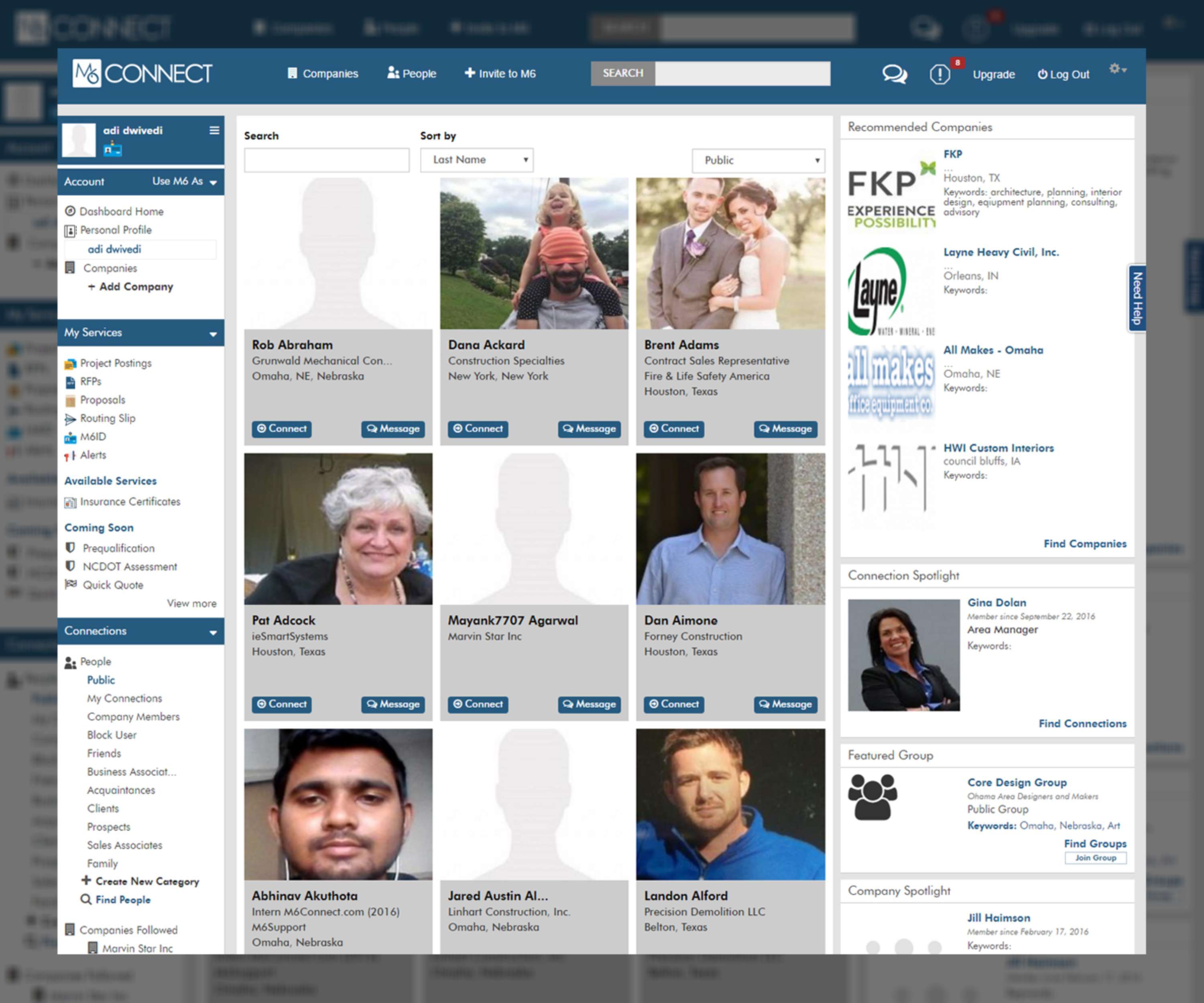This screenshot has height=1003, width=1204.
Task: Click the RFPs document icon
Action: (71, 382)
